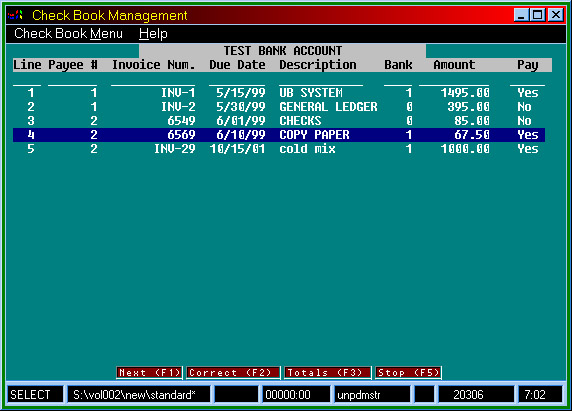Toggle the Pay value No for INV-2

[524, 107]
